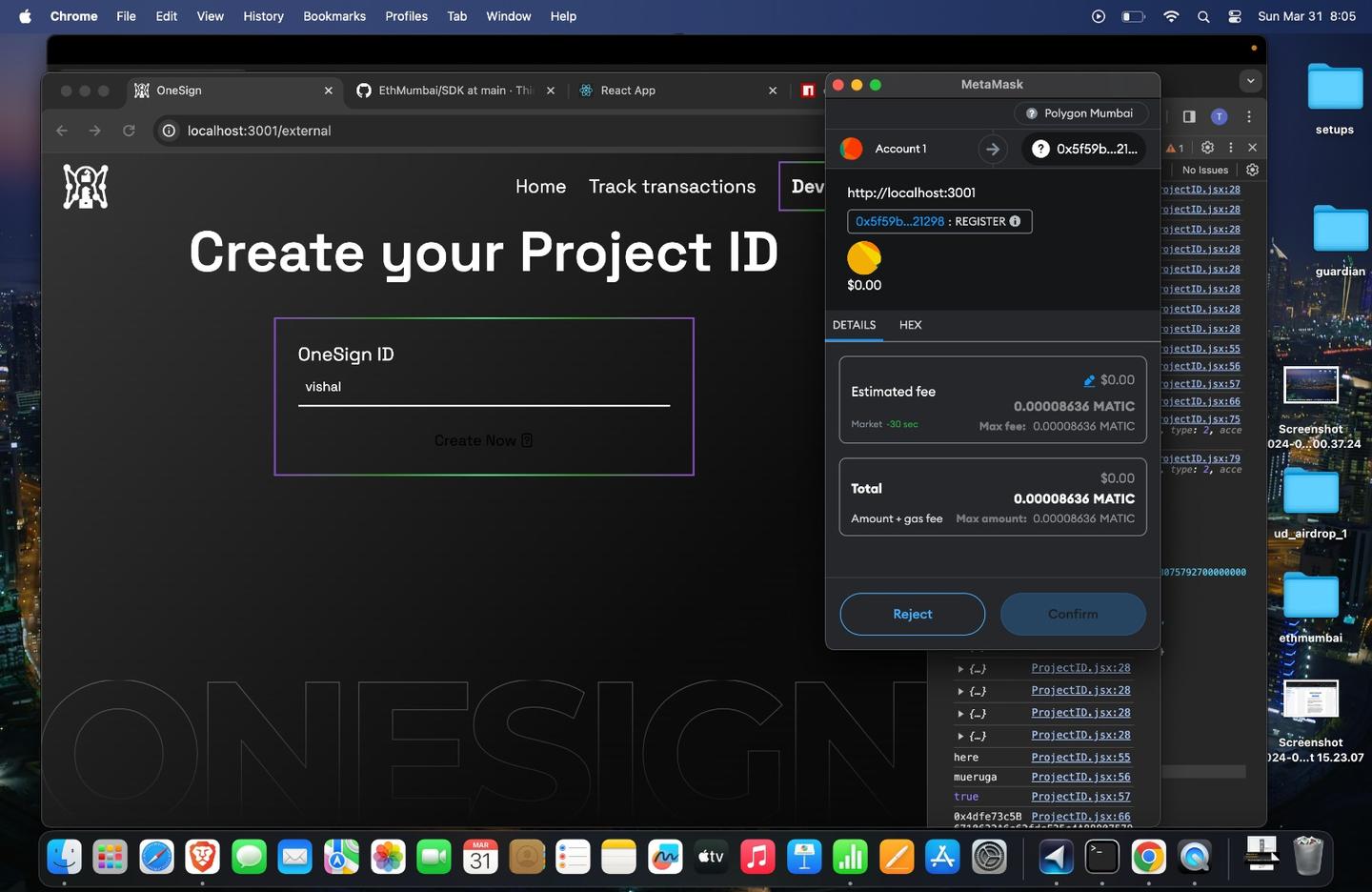The width and height of the screenshot is (1372, 892).
Task: Open Chrome tab search dropdown
Action: click(x=1251, y=81)
